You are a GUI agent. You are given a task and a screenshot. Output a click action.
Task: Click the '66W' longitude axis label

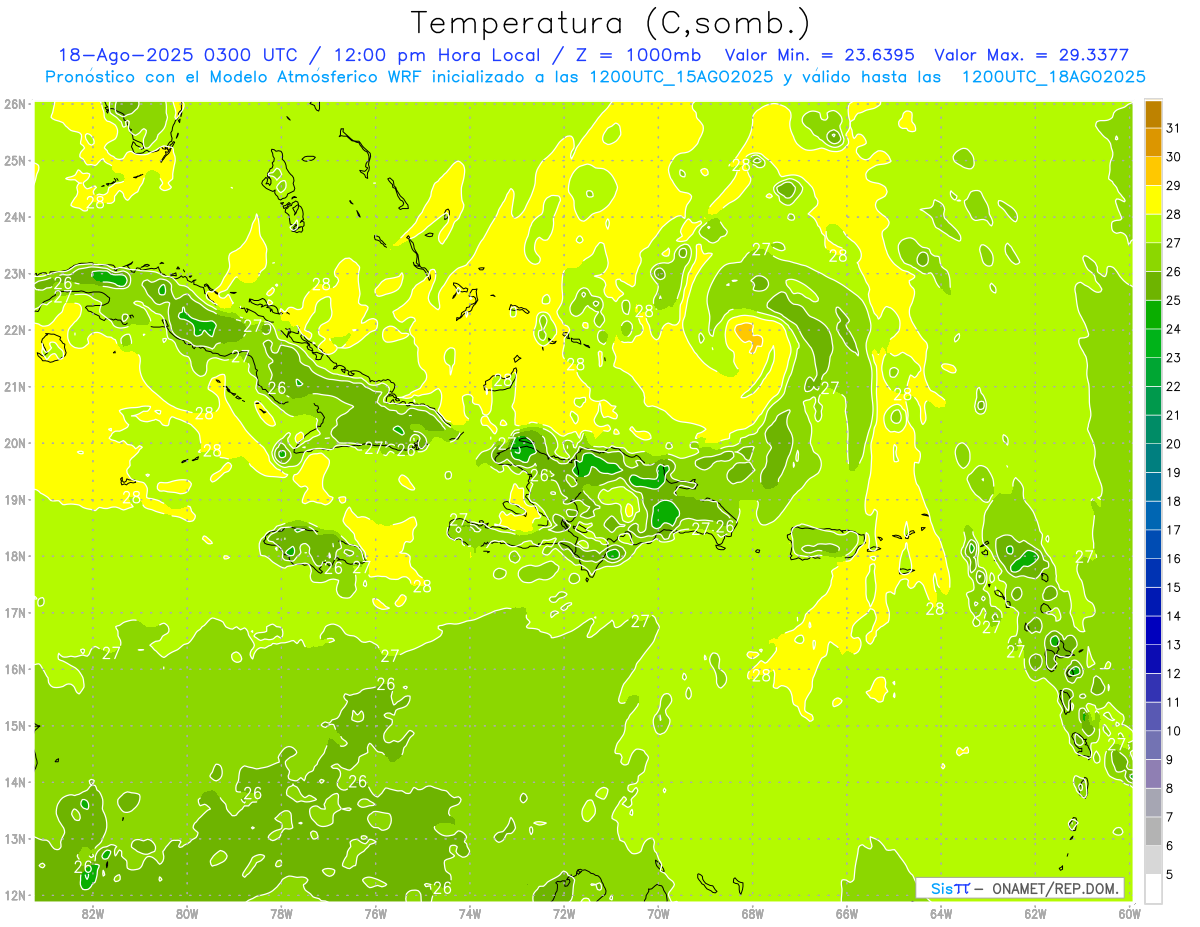(847, 913)
